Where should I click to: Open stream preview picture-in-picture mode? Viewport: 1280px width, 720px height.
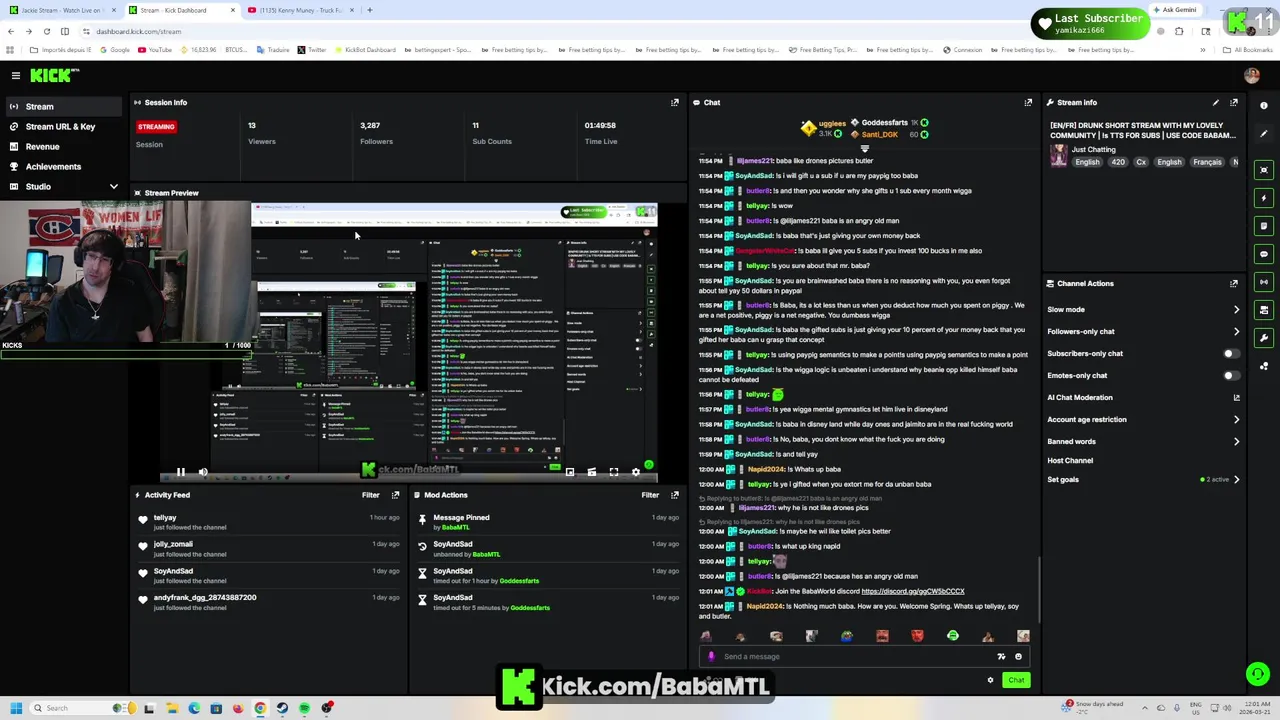click(570, 472)
